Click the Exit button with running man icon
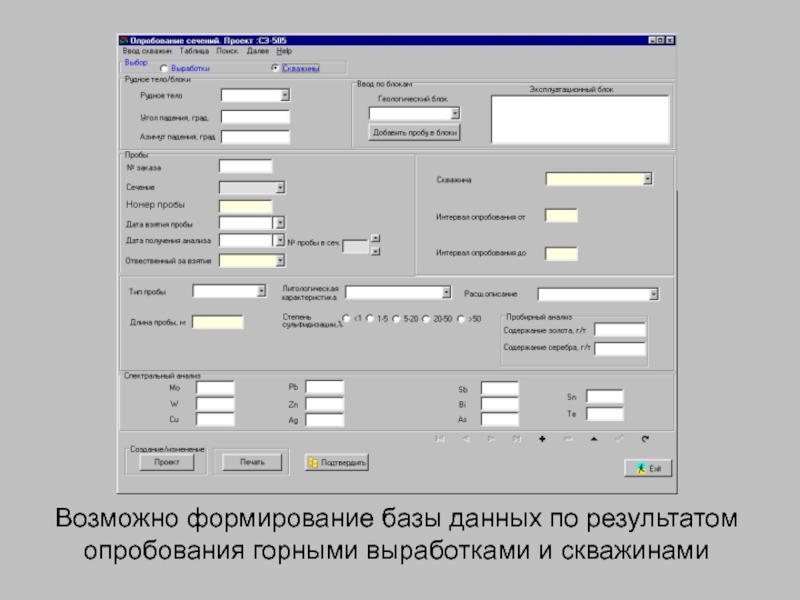 (x=648, y=468)
